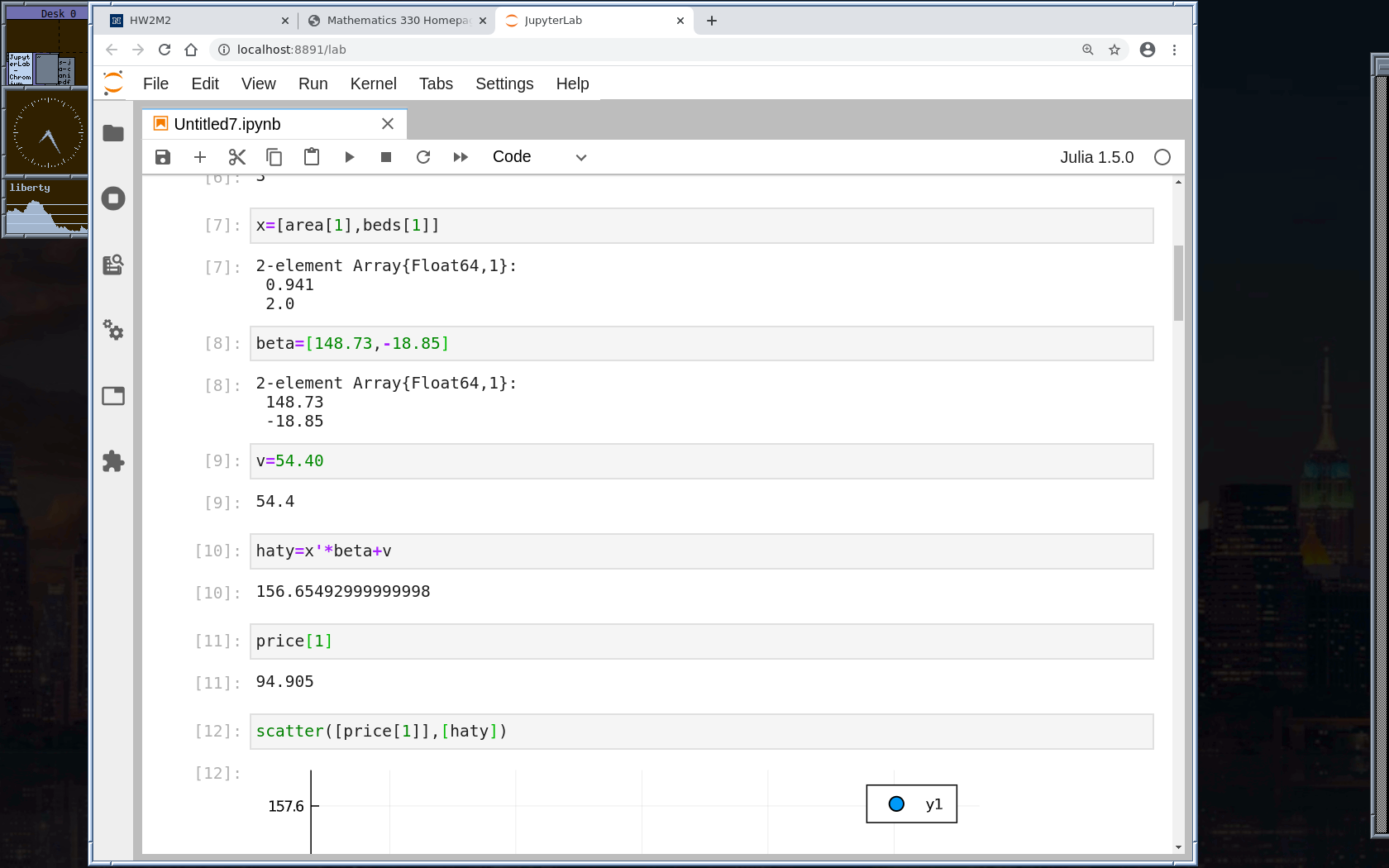
Task: Open the File Browser sidebar panel
Action: pos(113,133)
